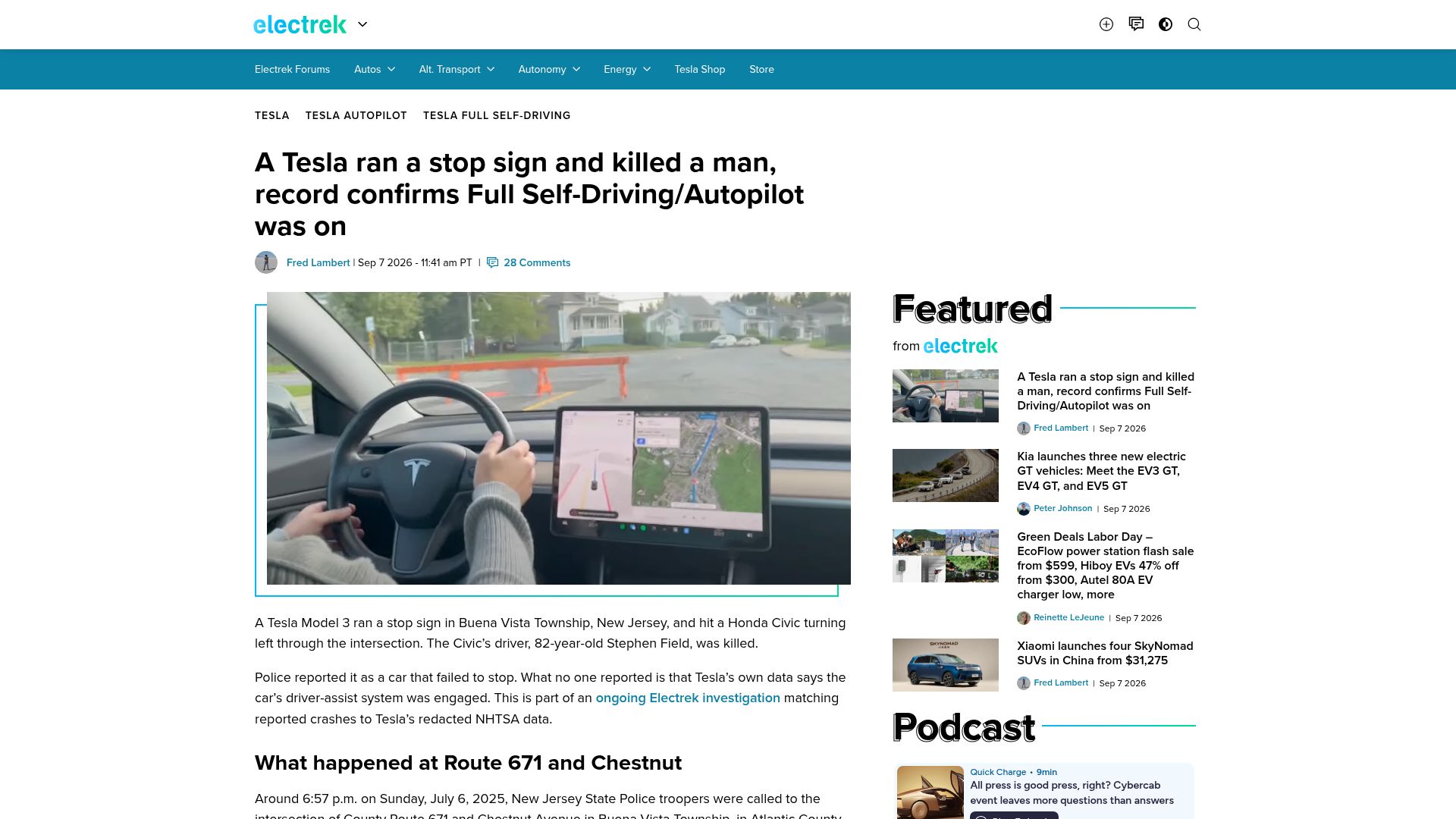The image size is (1456, 819).
Task: Open Green Deals Labor Day thumbnail
Action: coord(946,556)
